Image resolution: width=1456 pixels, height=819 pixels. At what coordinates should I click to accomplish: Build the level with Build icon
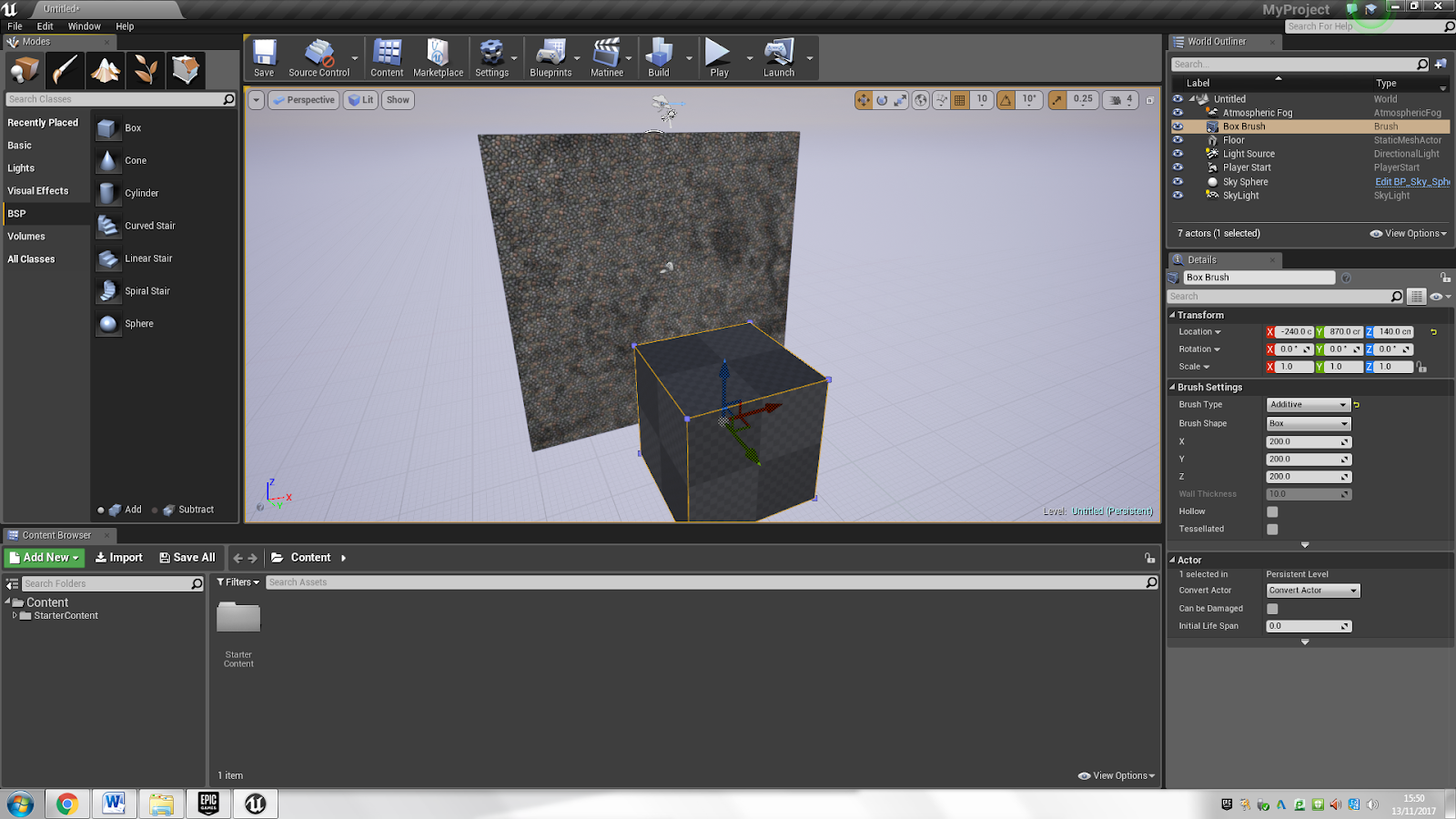659,58
